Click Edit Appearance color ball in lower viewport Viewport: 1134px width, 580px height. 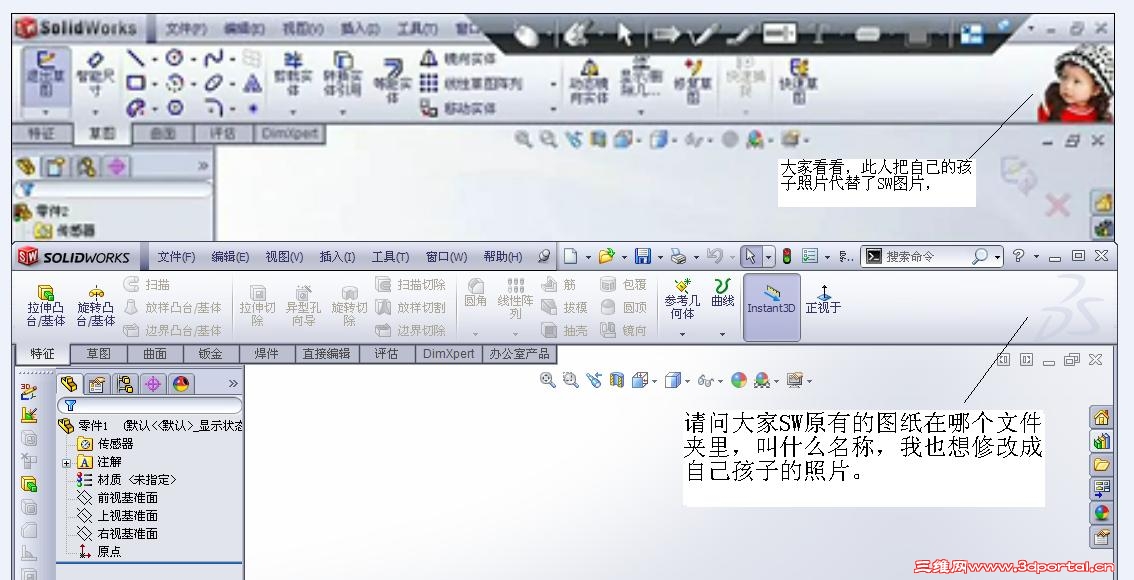coord(738,380)
